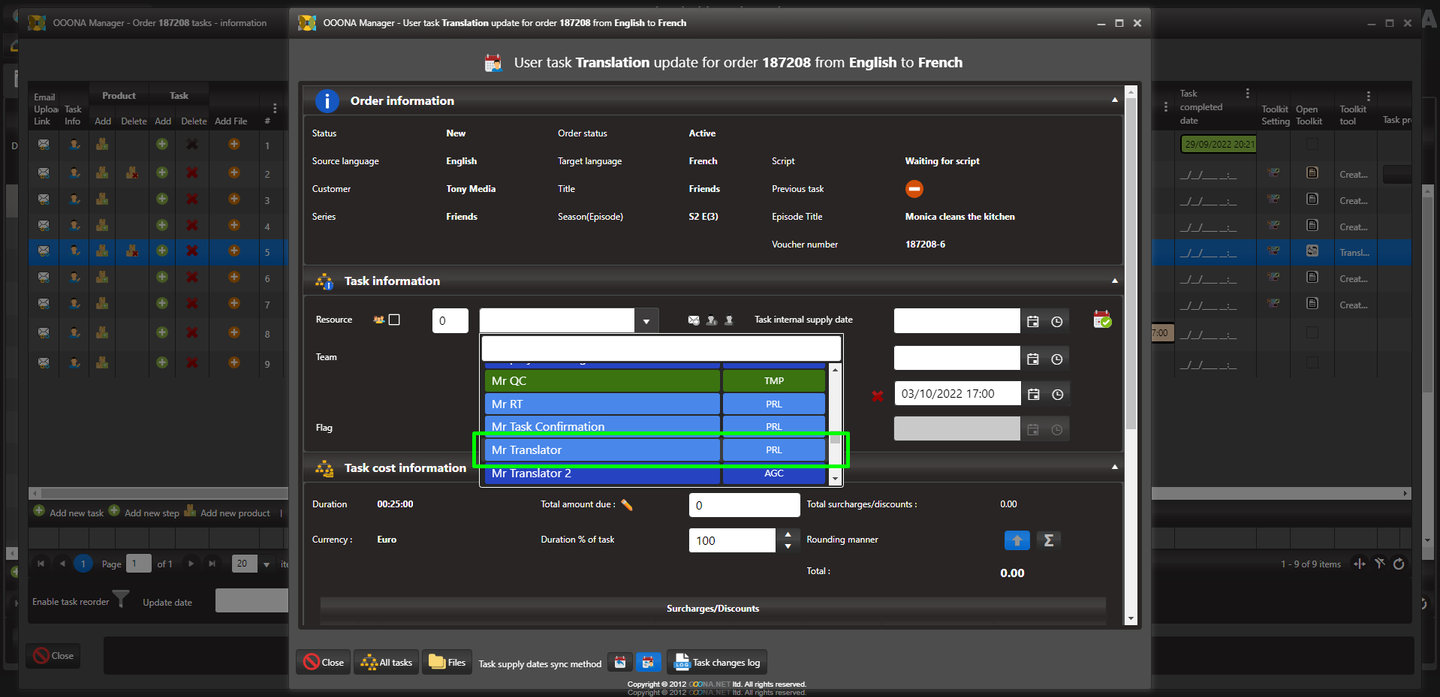Select the first Task supply dates sync method toggle
1440x697 pixels.
pos(620,662)
